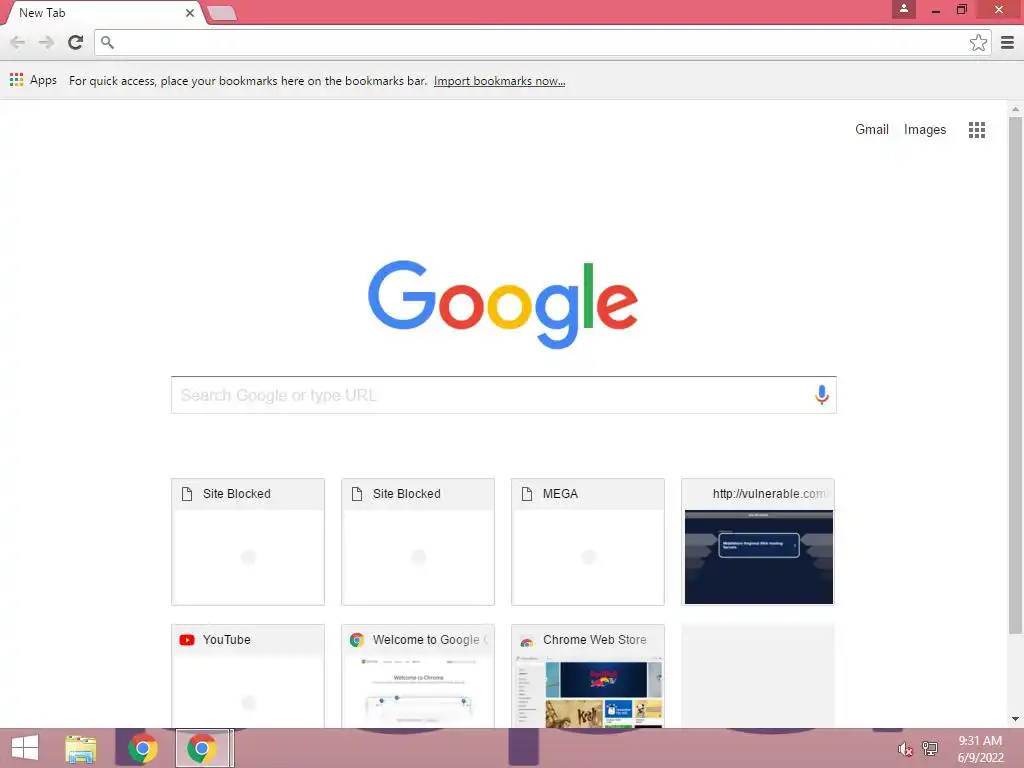Switch to the first Chrome taskbar icon

click(x=142, y=748)
